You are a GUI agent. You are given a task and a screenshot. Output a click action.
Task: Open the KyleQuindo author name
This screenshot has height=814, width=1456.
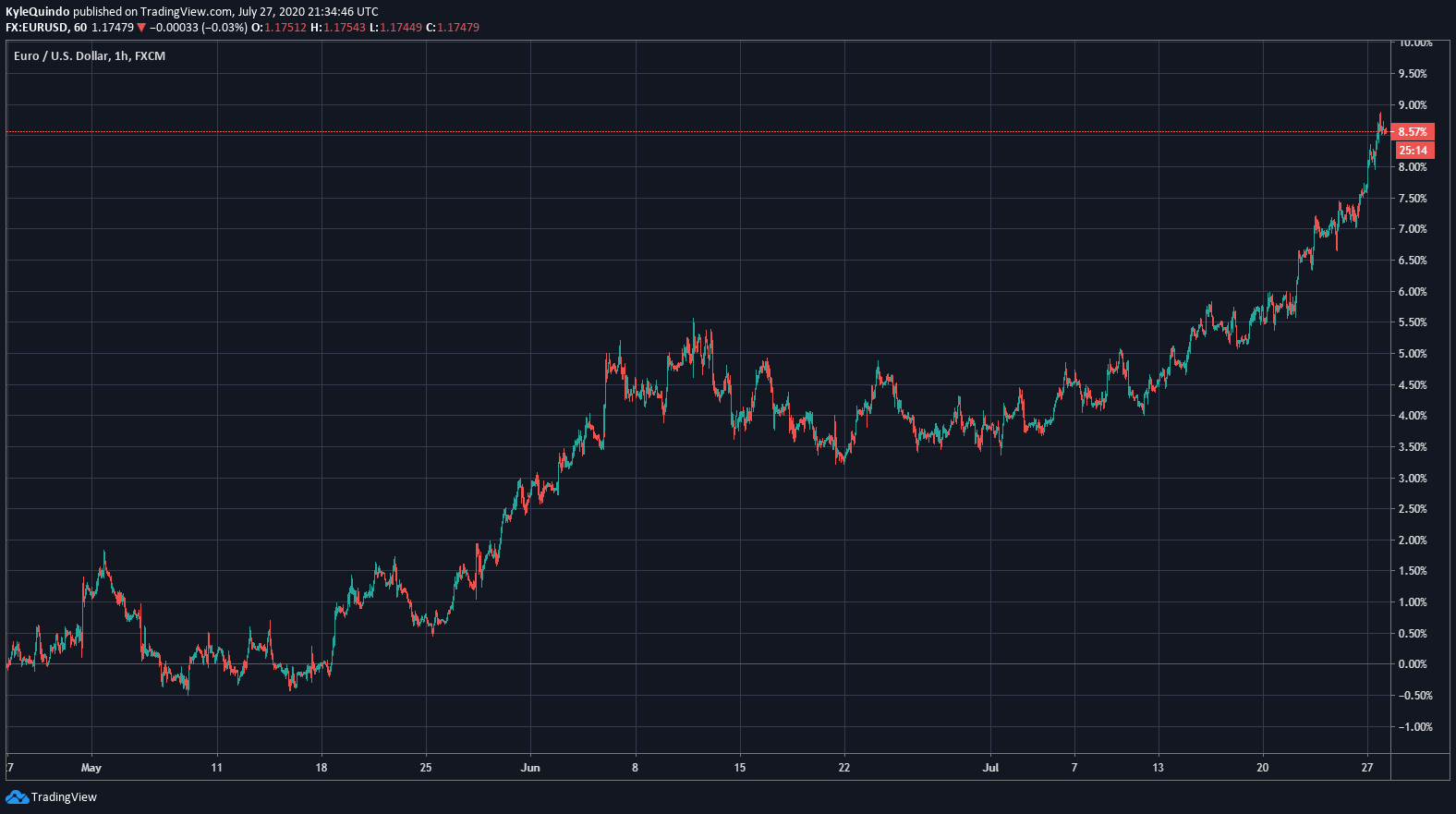[x=37, y=12]
